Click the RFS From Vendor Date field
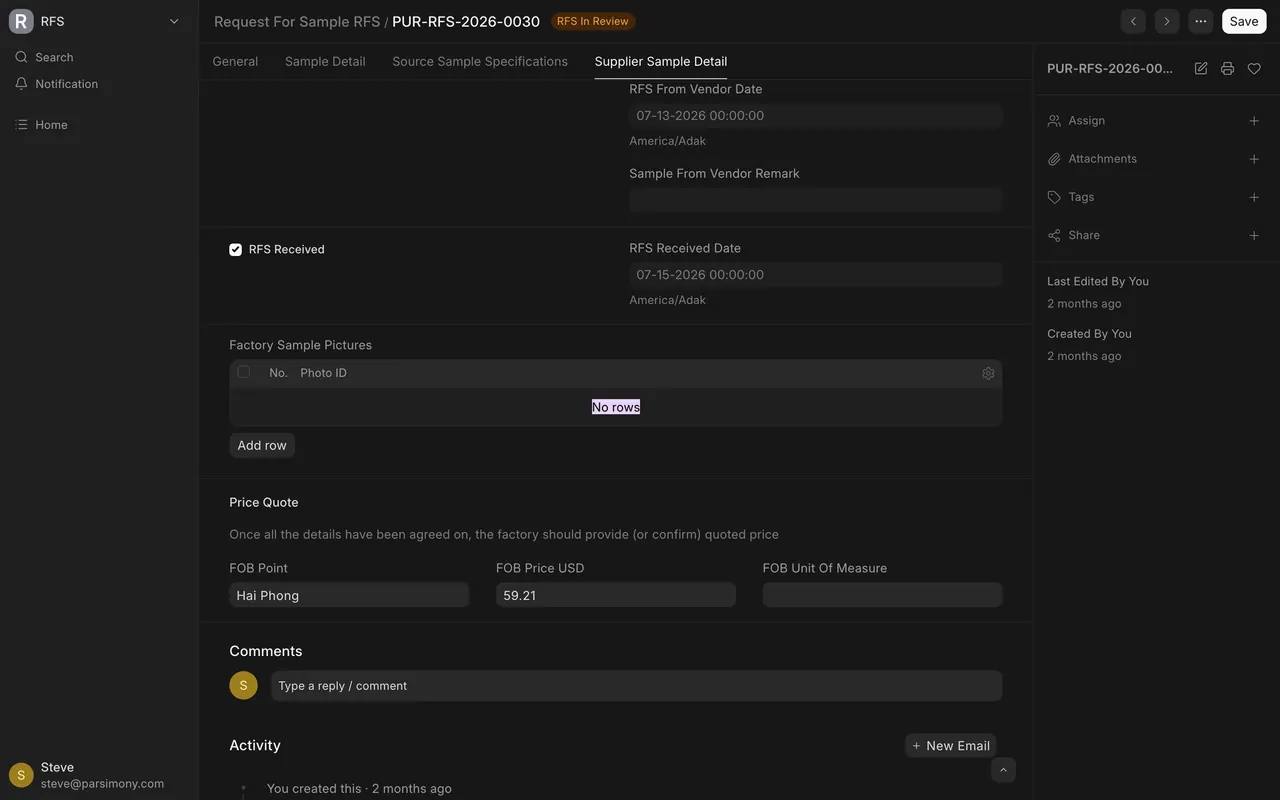The width and height of the screenshot is (1280, 800). pyautogui.click(x=816, y=116)
